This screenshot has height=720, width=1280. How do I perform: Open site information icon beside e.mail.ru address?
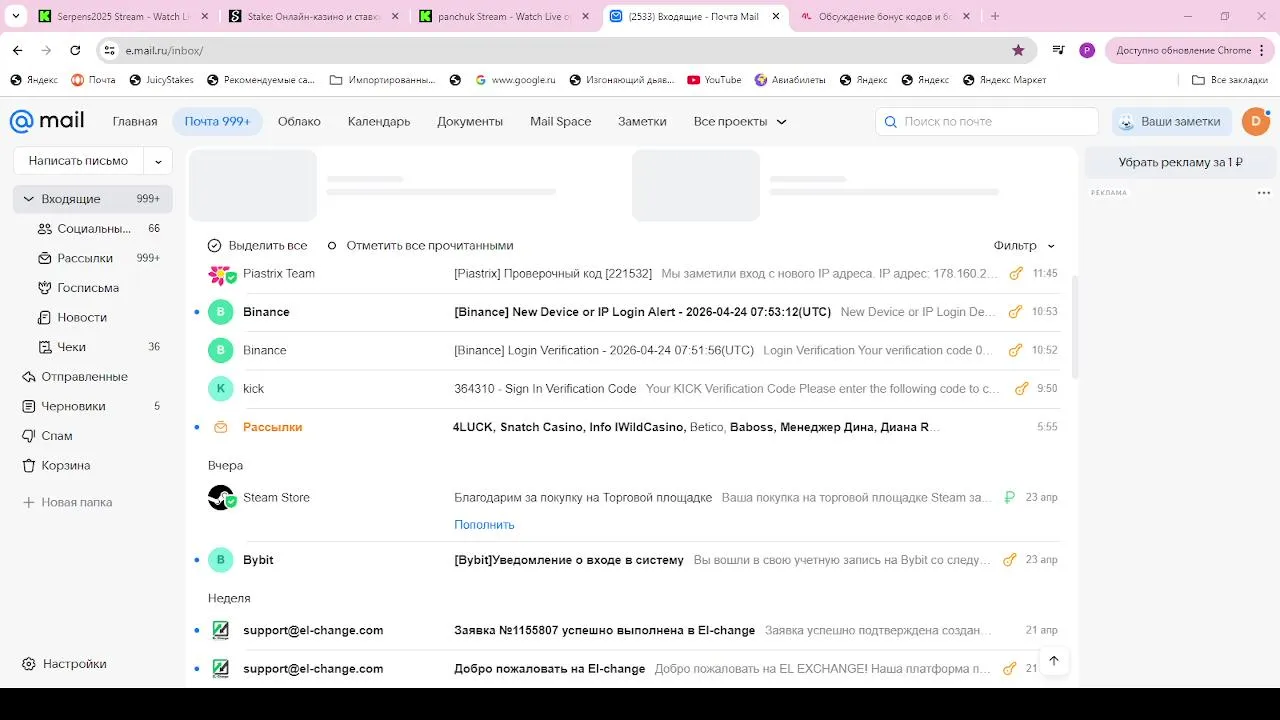point(109,50)
